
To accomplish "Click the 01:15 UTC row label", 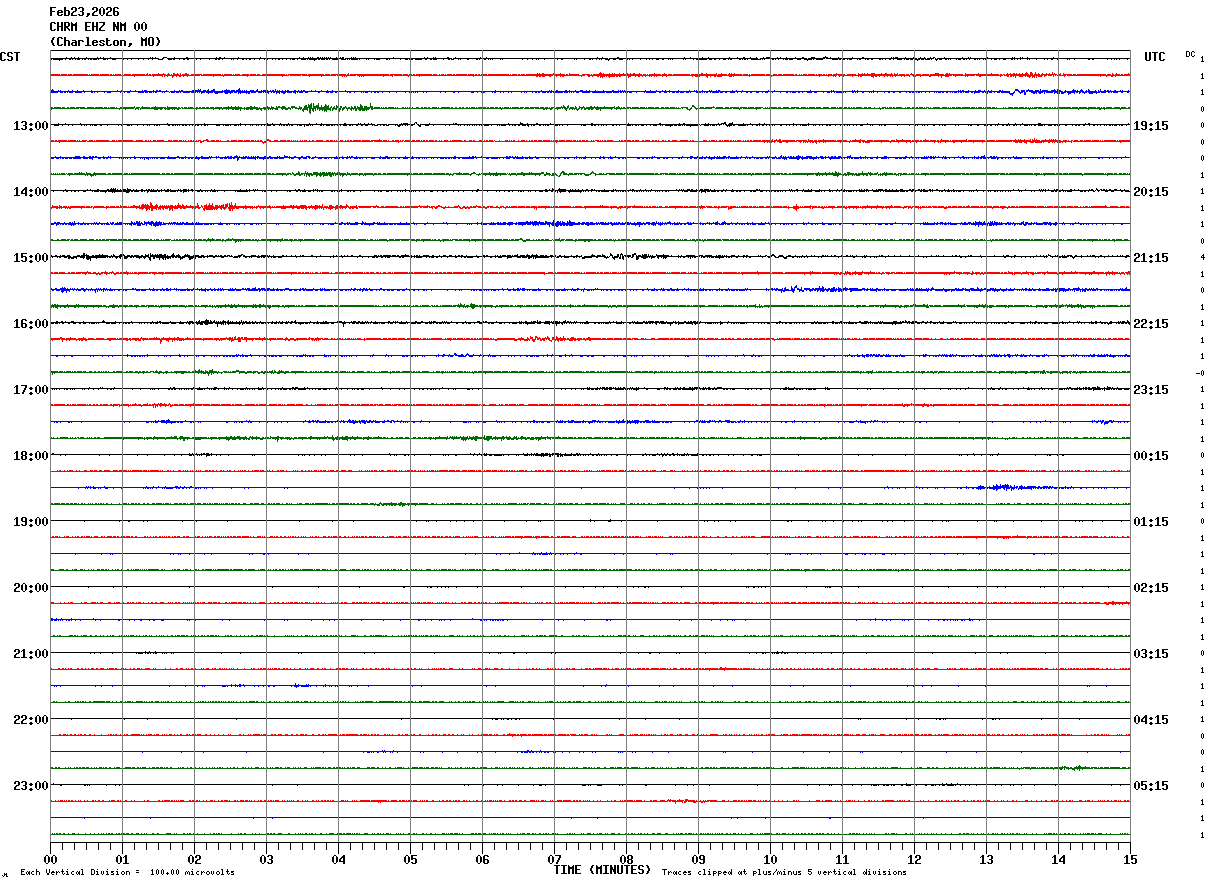I will (1150, 522).
